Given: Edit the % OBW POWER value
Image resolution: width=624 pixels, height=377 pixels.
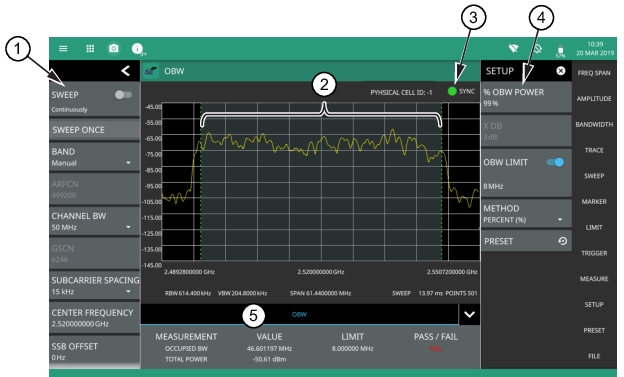Looking at the screenshot, I should tap(526, 97).
